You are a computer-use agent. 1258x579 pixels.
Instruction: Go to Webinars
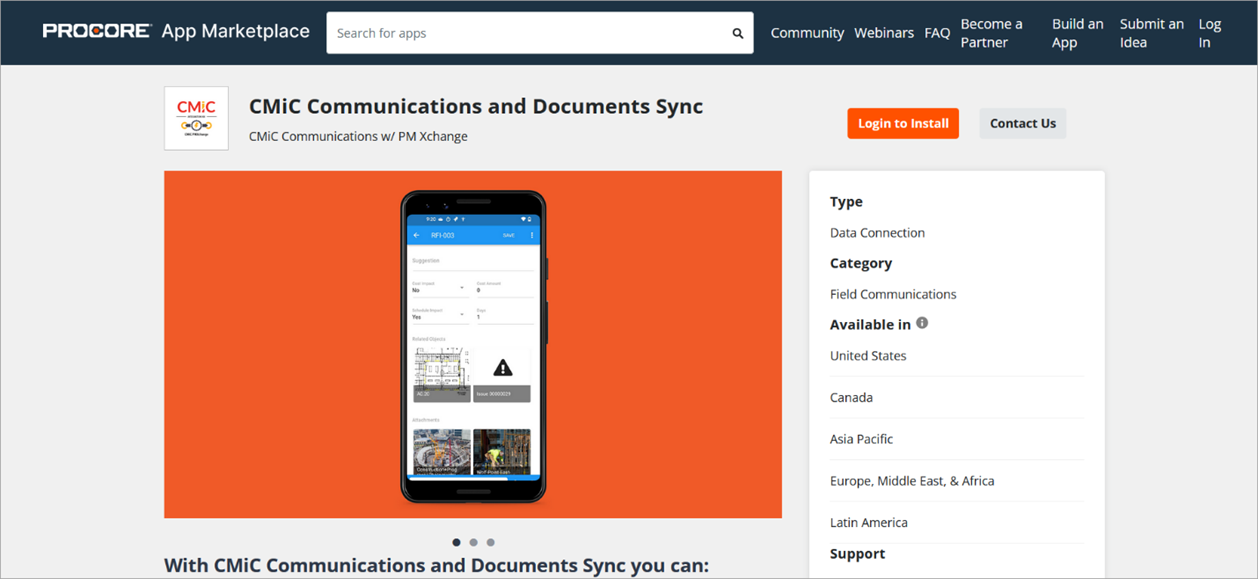(x=884, y=33)
